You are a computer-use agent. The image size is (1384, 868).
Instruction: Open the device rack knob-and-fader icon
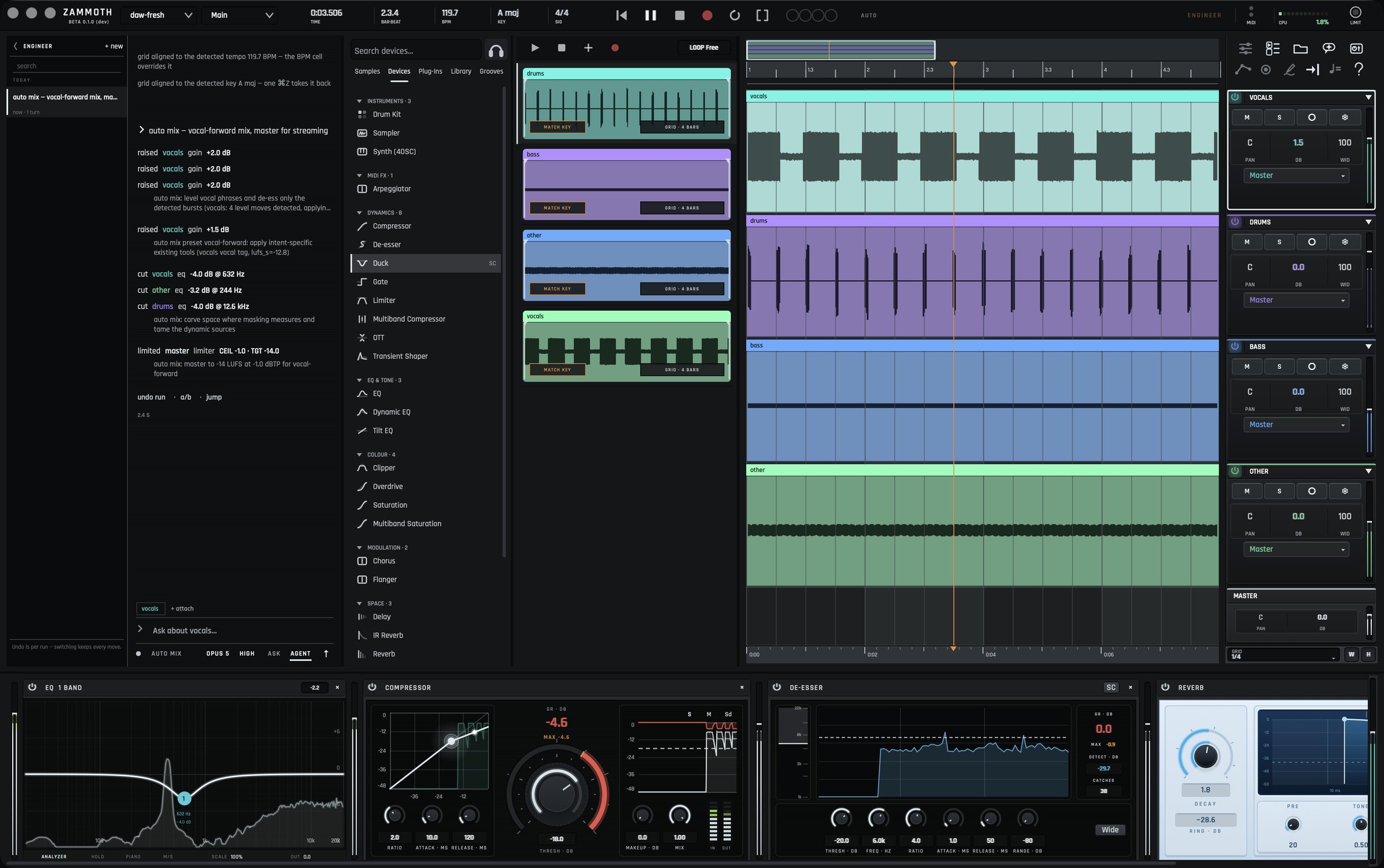[1356, 49]
